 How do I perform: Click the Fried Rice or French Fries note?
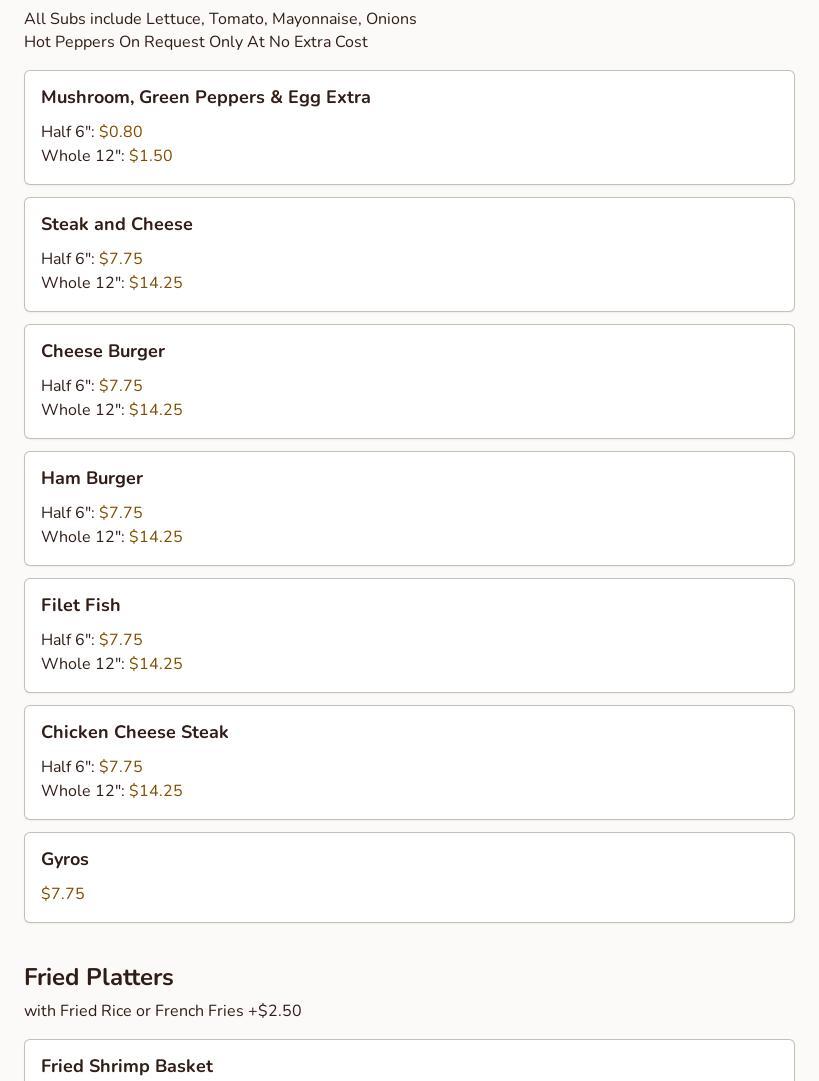163,1011
